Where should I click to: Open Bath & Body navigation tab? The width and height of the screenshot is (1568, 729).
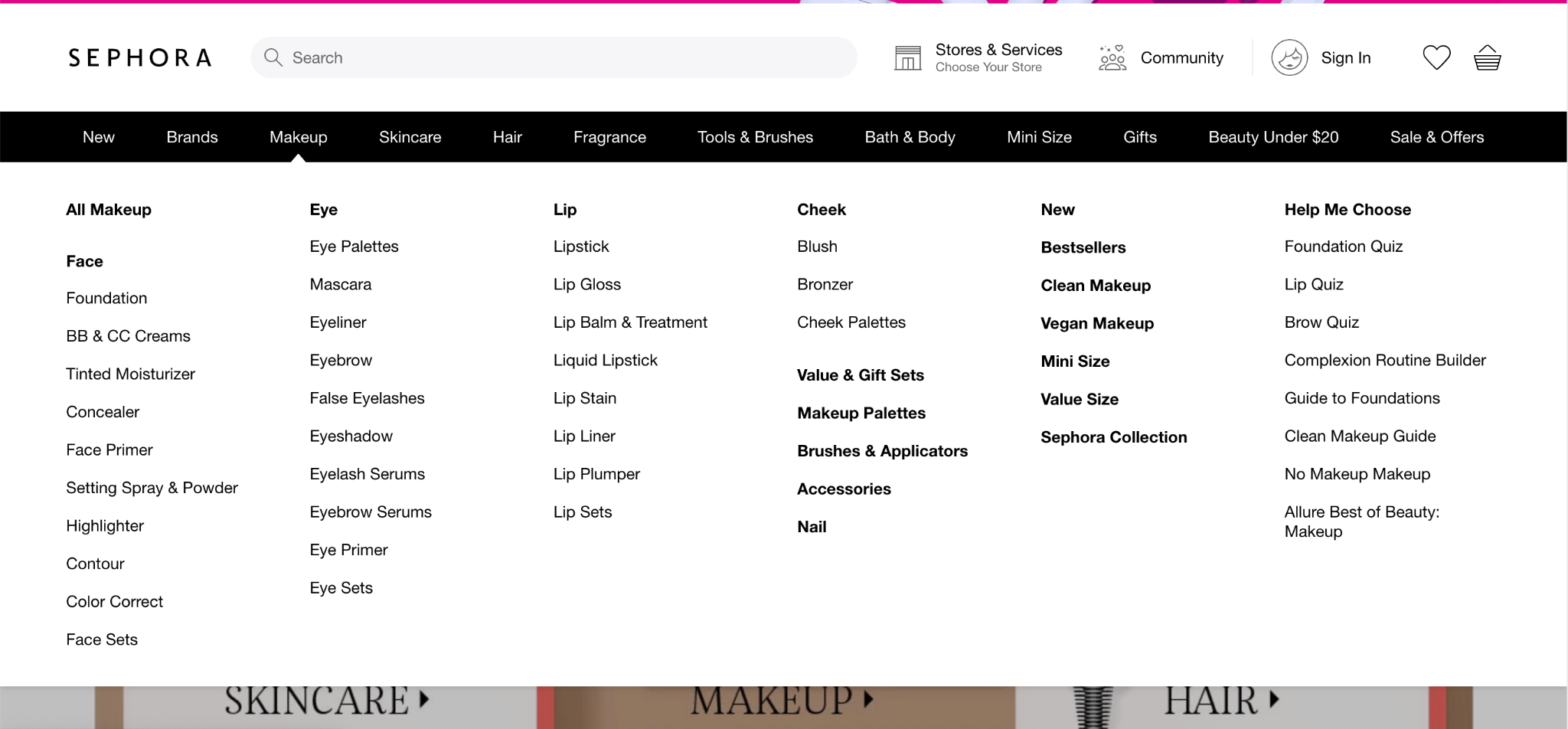coord(910,137)
